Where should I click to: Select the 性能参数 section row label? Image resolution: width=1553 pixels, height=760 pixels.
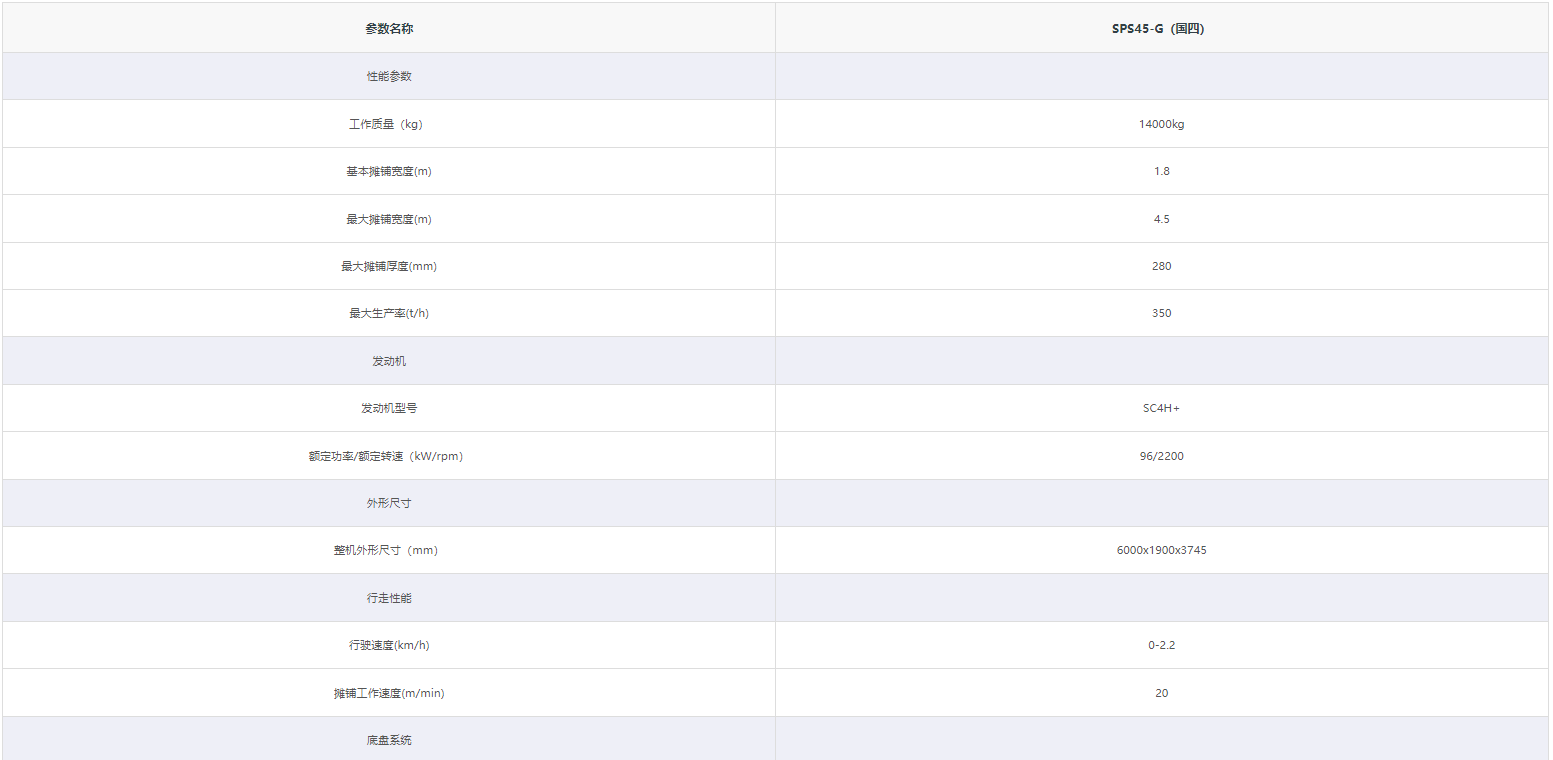(389, 76)
